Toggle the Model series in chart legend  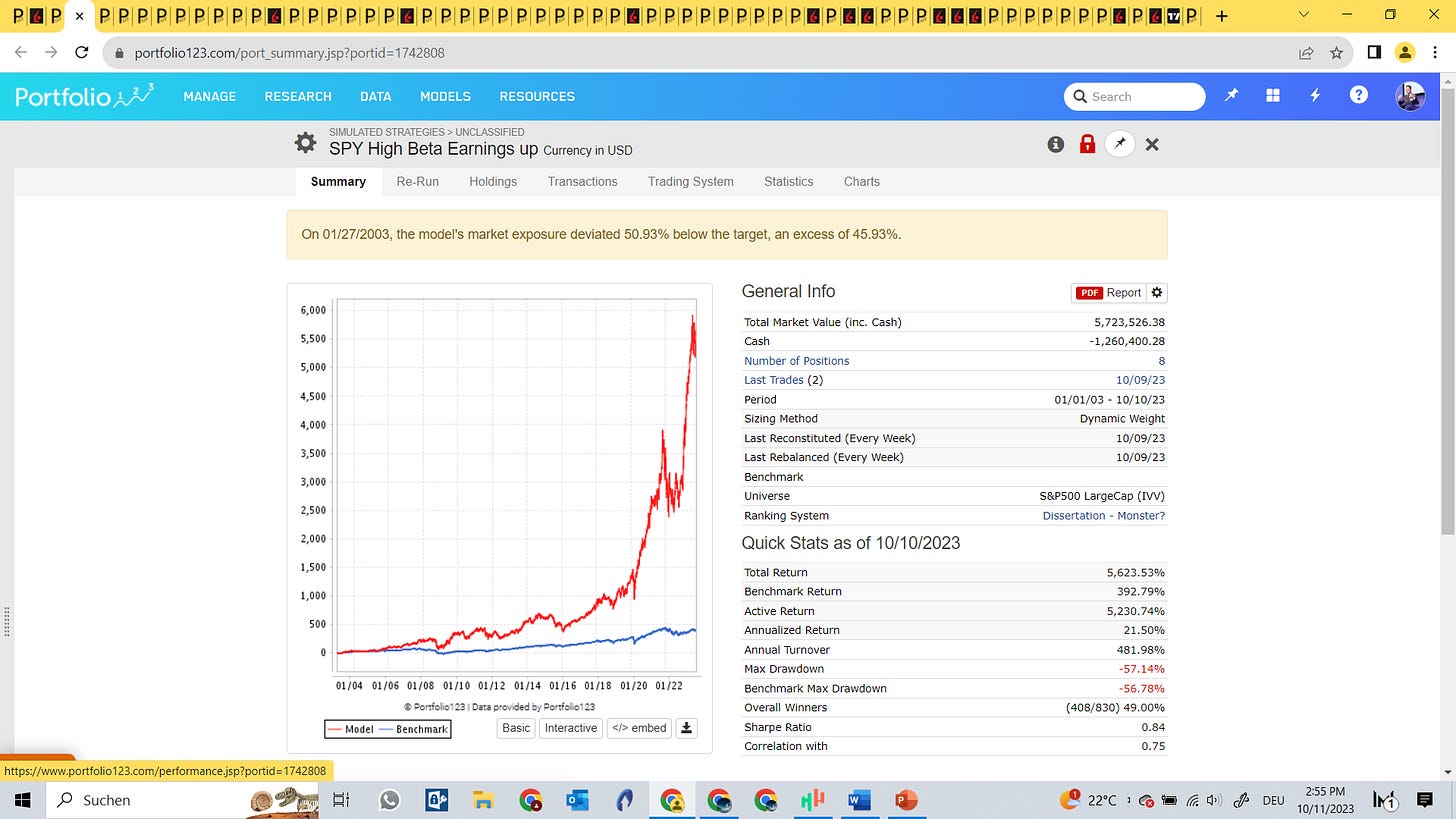coord(351,729)
